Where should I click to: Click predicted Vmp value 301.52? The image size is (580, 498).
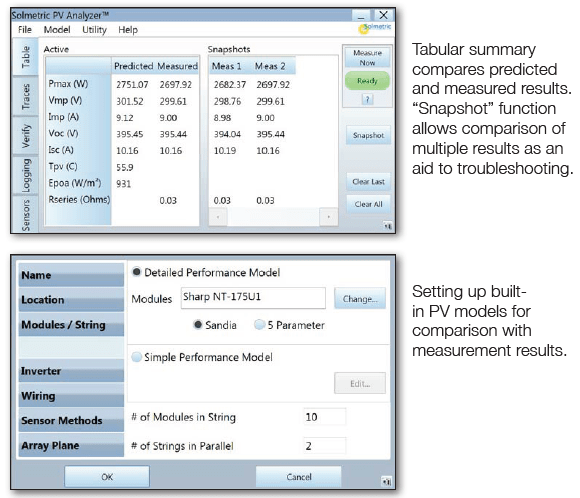tap(130, 101)
